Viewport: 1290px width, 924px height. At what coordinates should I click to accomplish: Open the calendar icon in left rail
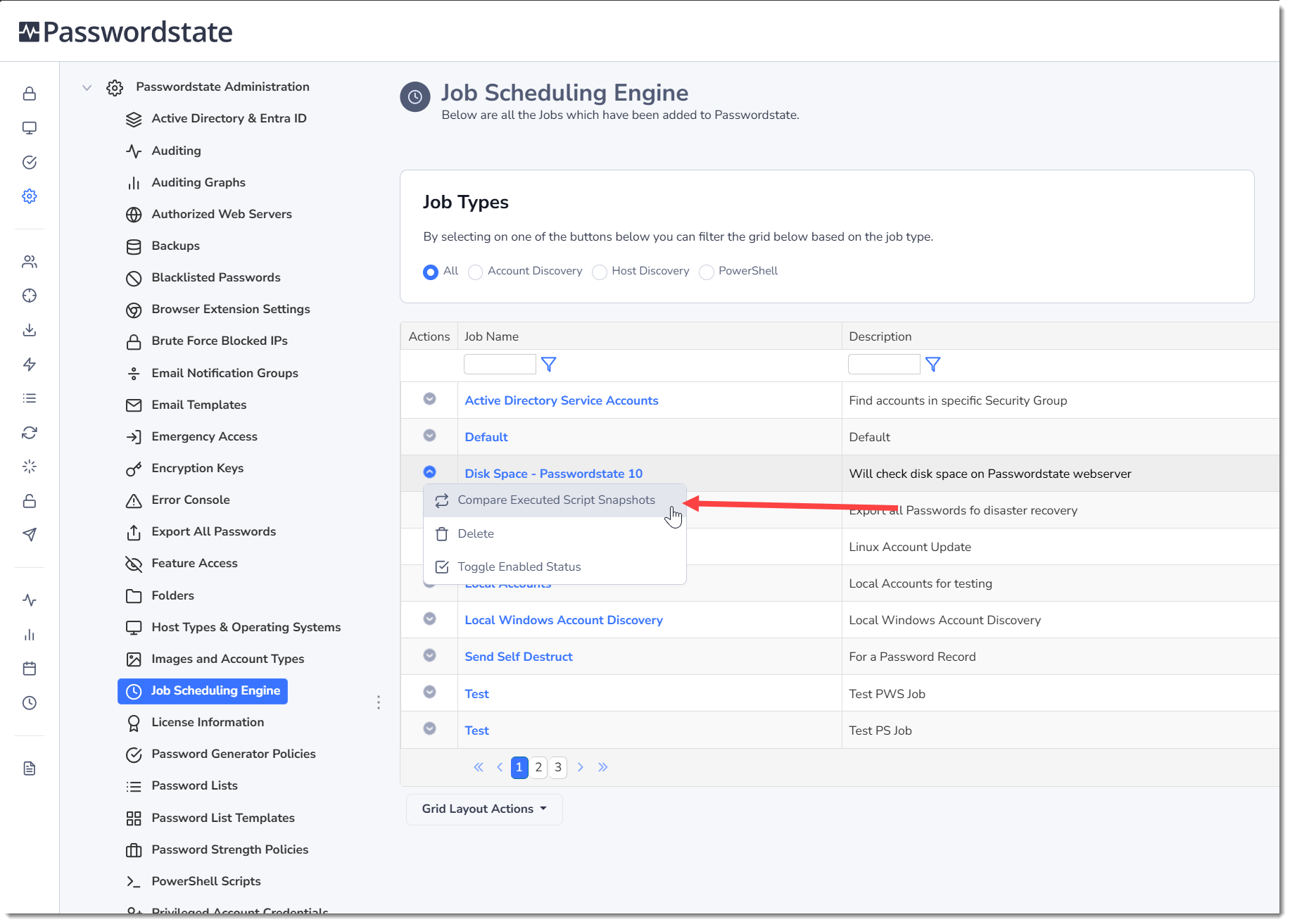click(x=30, y=669)
